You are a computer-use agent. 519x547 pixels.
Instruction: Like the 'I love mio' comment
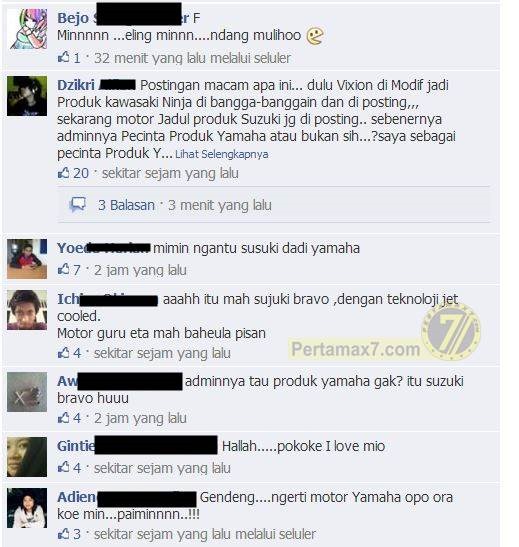tap(63, 467)
